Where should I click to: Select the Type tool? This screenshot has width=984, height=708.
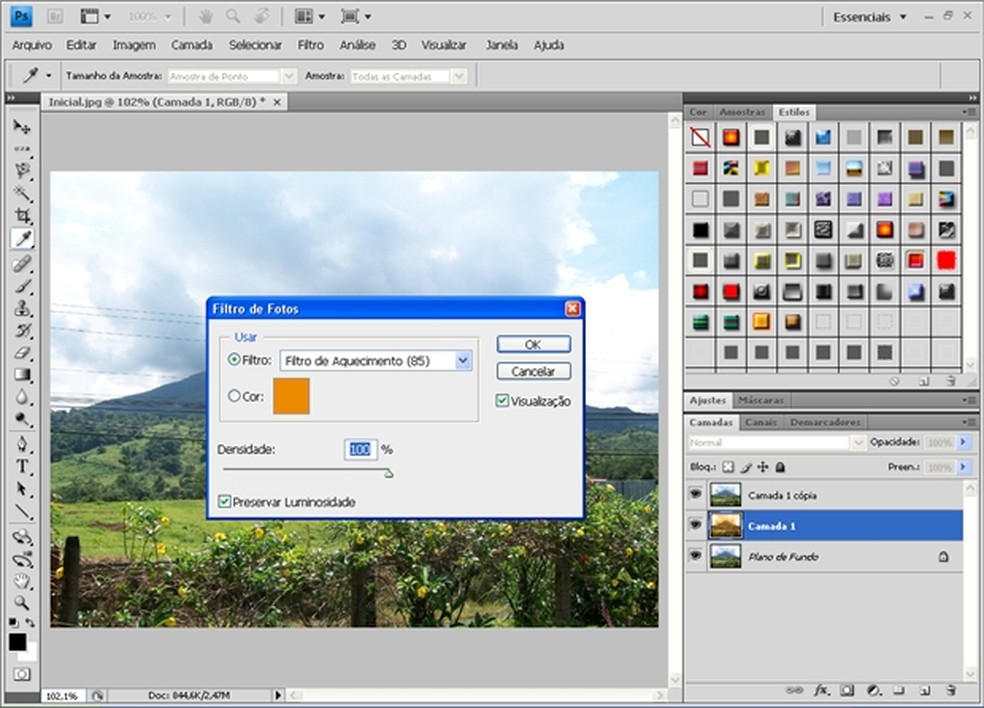22,467
